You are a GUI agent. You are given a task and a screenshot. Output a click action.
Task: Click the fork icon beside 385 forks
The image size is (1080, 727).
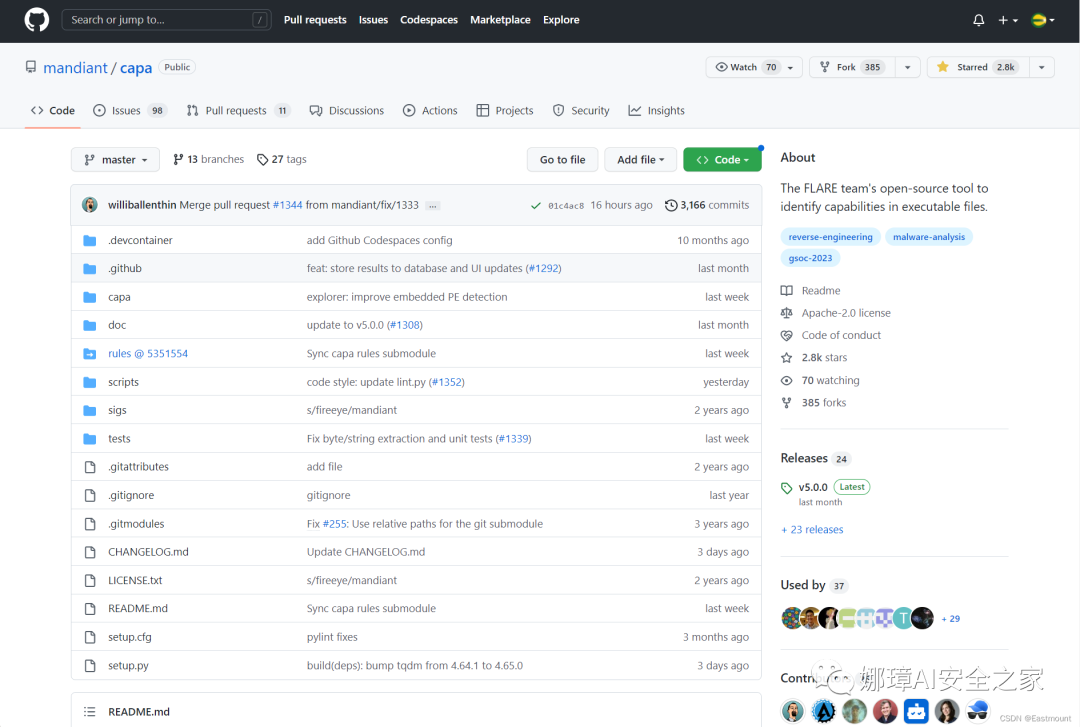pos(787,402)
